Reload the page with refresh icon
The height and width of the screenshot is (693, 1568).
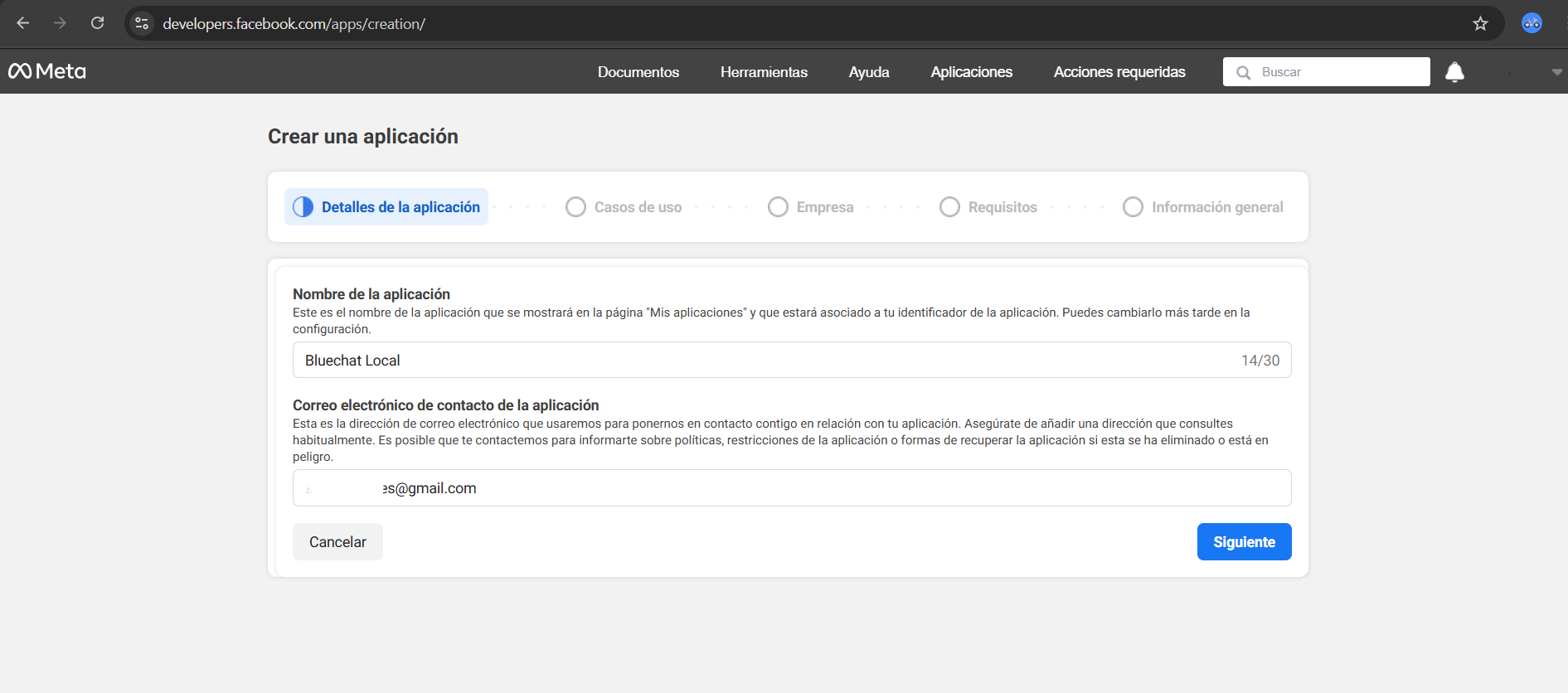pyautogui.click(x=98, y=23)
